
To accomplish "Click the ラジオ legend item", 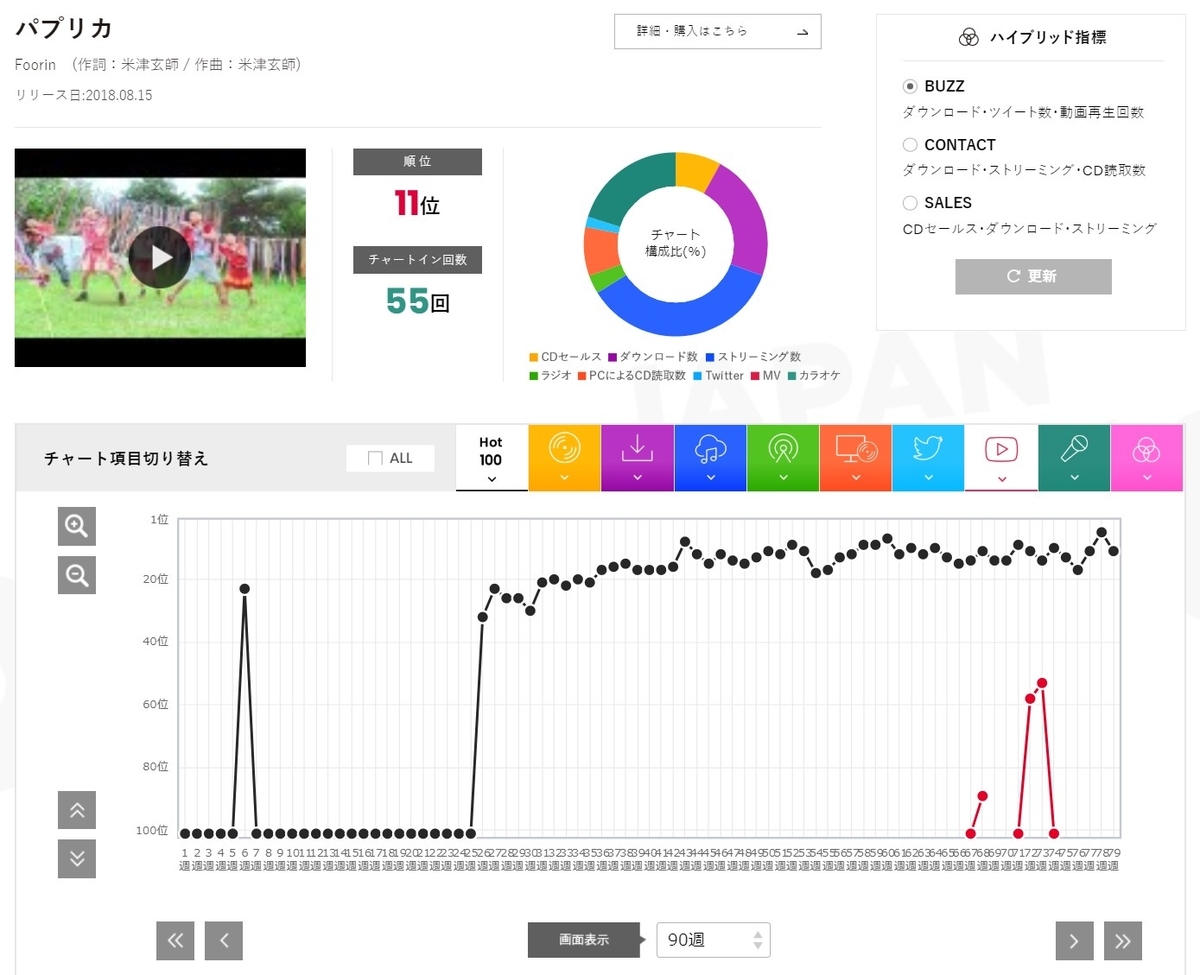I will coord(551,376).
